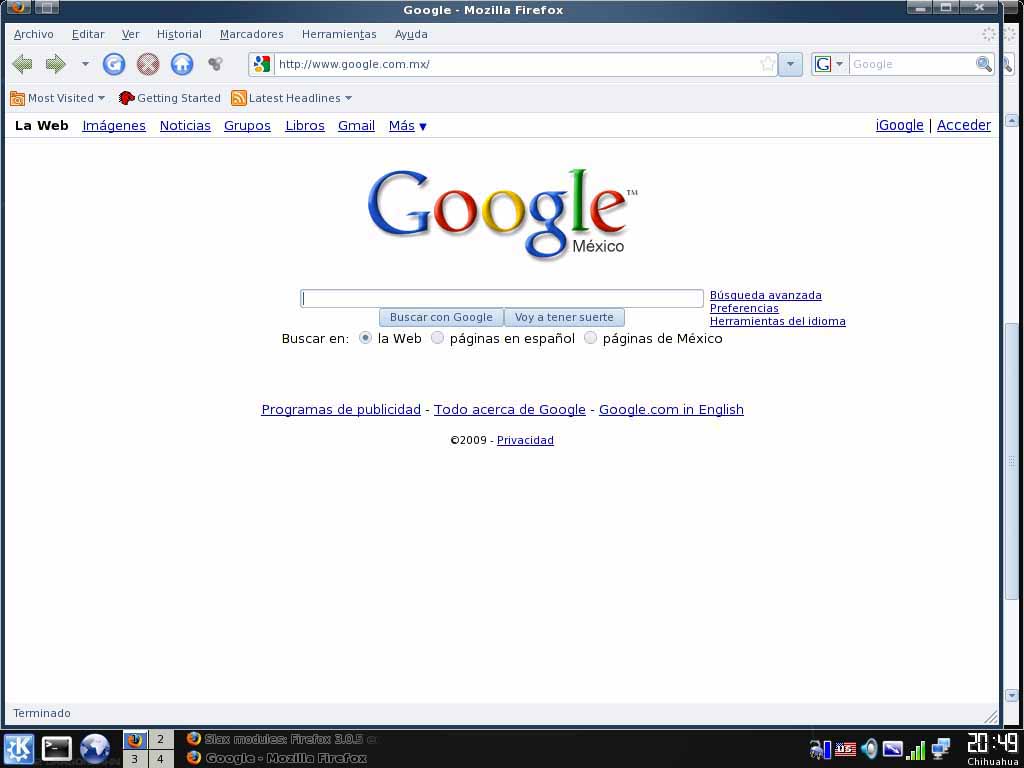Open the Marcadores menu
This screenshot has height=768, width=1024.
(x=251, y=35)
